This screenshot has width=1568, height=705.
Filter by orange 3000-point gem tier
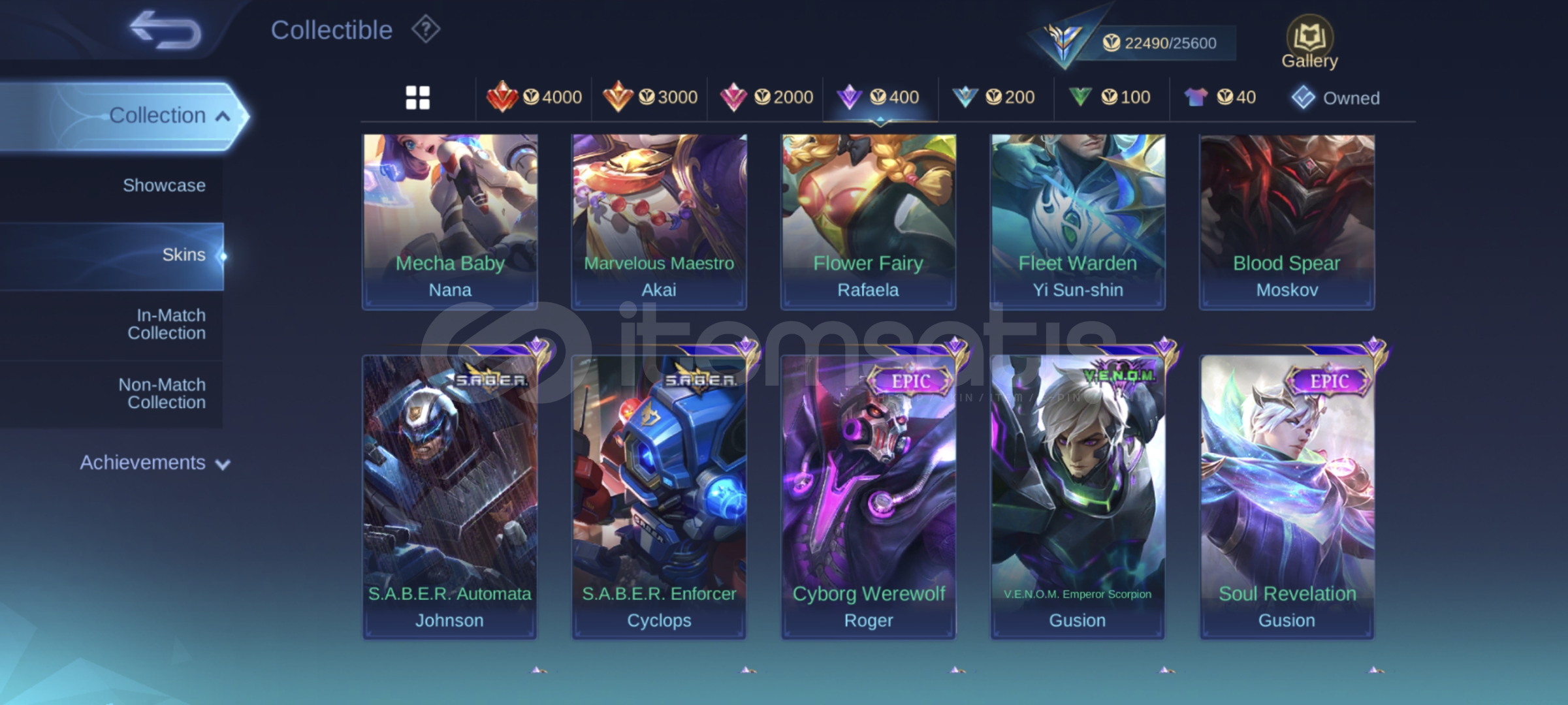(x=650, y=97)
